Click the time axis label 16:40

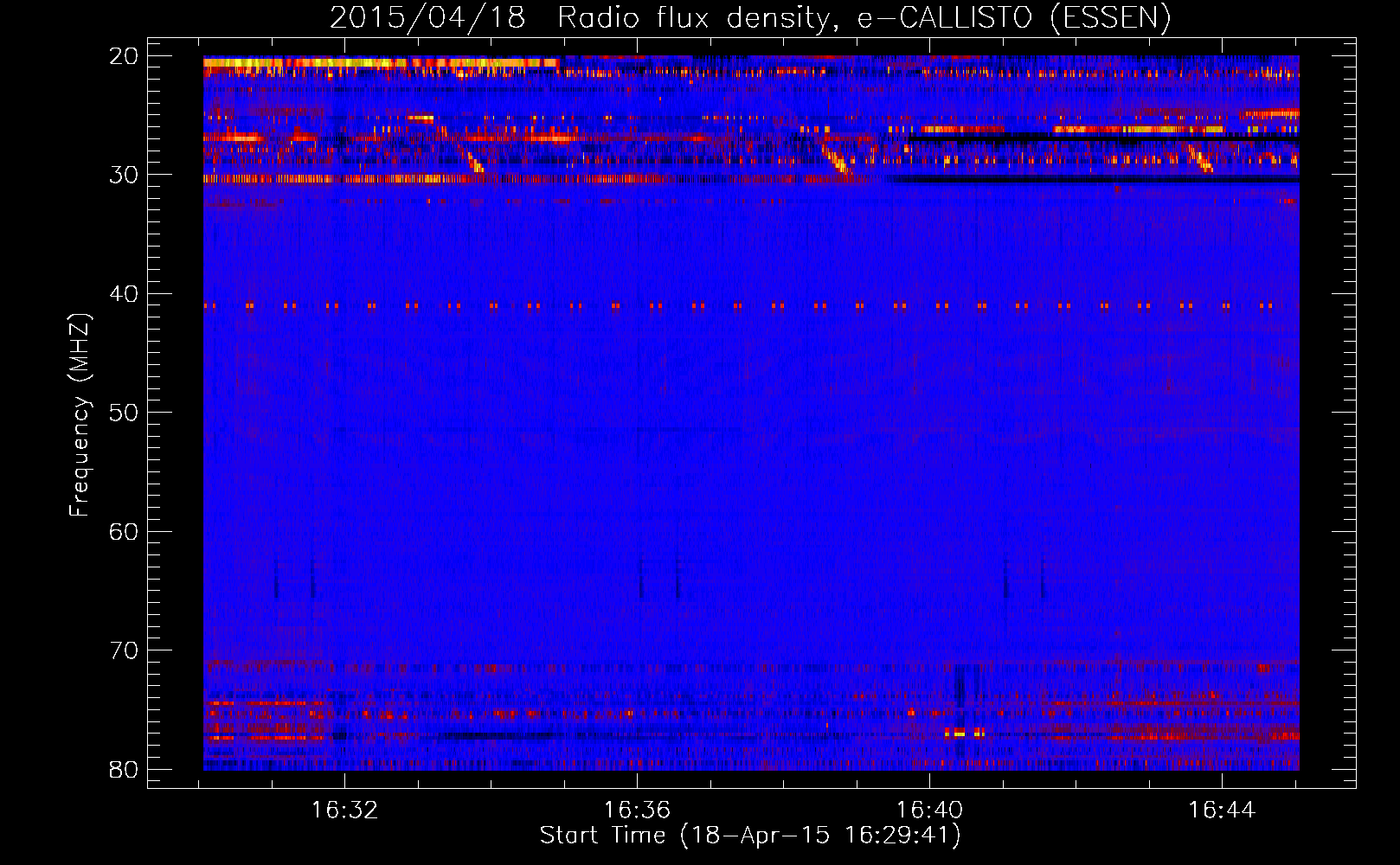click(x=929, y=811)
